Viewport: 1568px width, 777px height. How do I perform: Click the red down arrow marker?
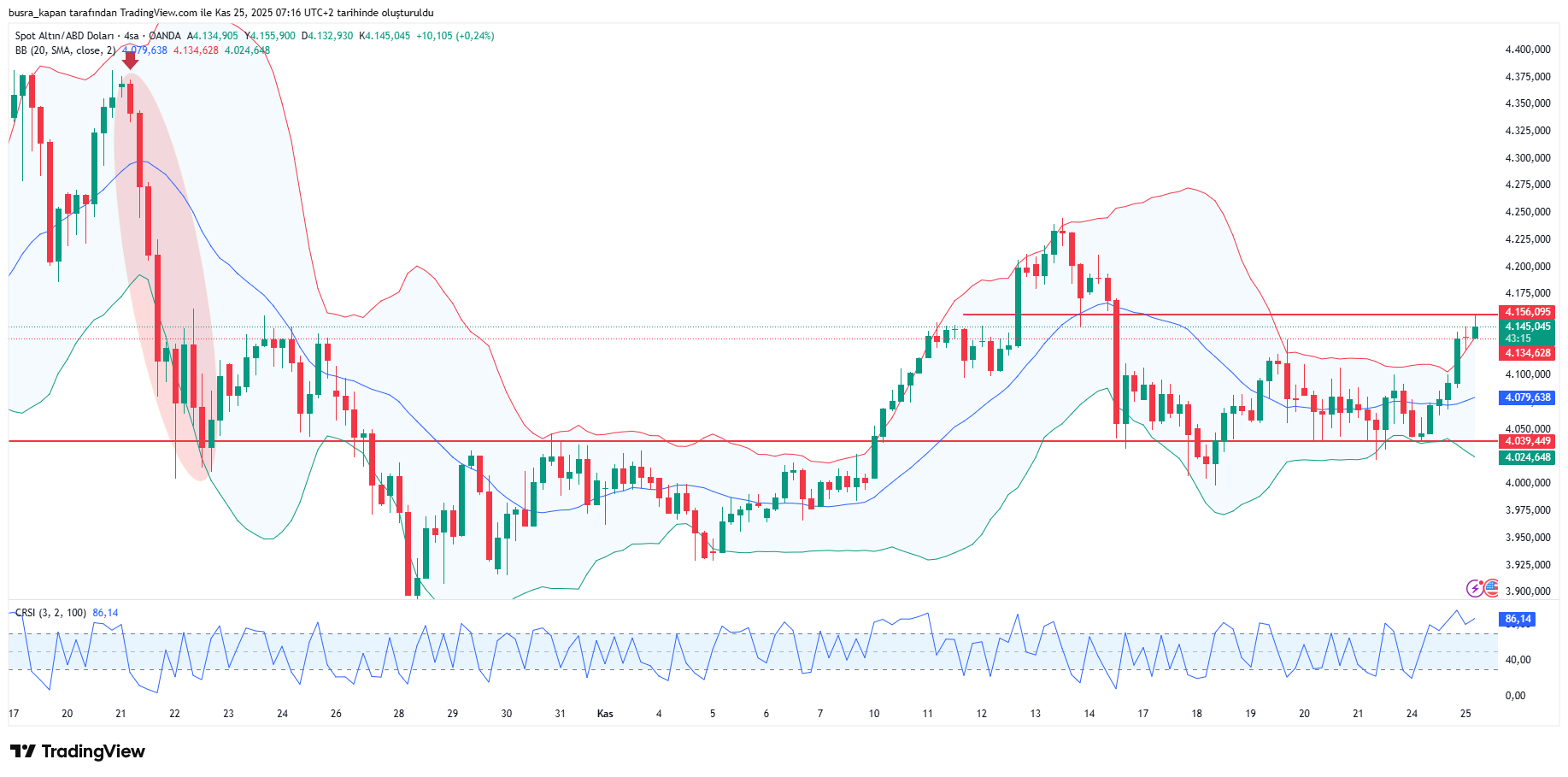tap(130, 60)
